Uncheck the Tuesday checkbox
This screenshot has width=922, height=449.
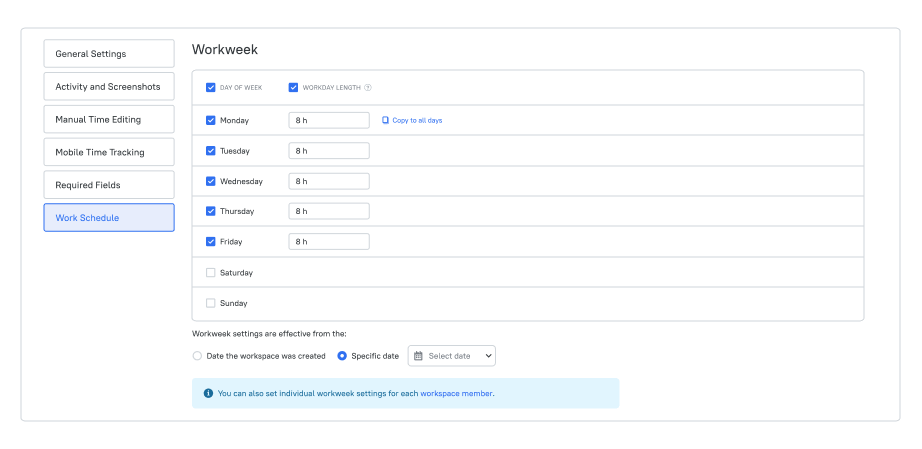(x=211, y=151)
